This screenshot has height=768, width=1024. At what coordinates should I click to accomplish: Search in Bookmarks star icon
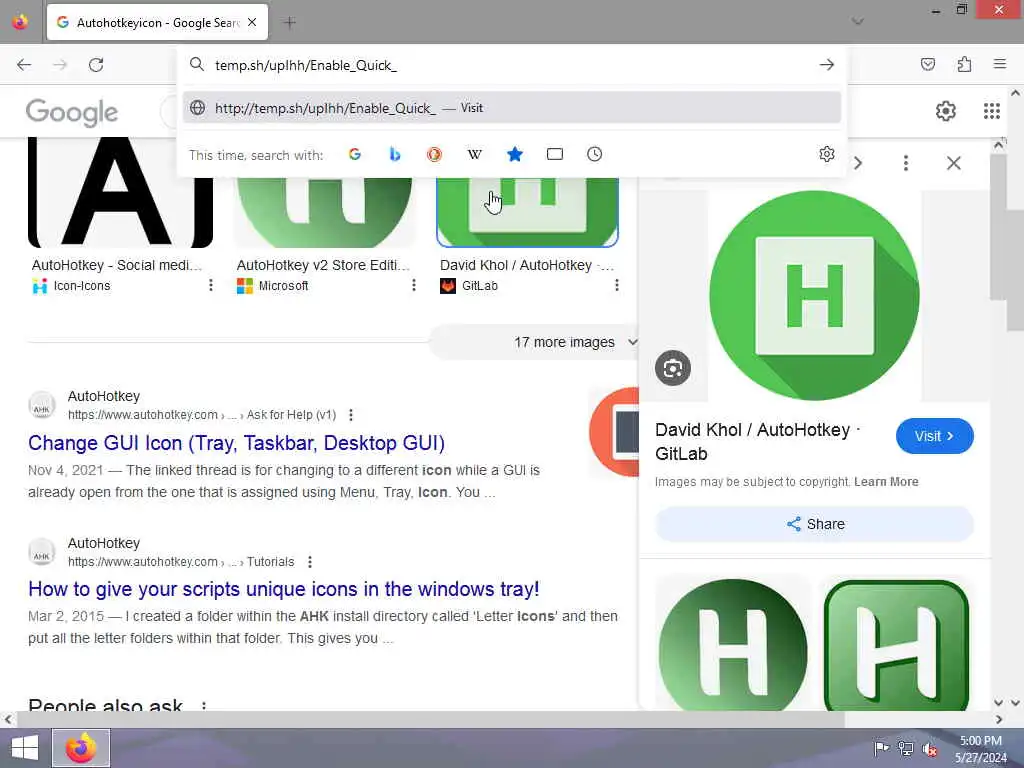coord(515,155)
